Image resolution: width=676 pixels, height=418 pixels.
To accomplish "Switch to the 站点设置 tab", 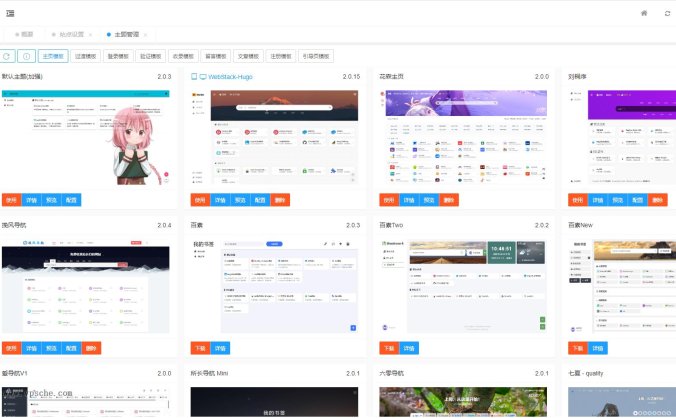I will [x=71, y=34].
